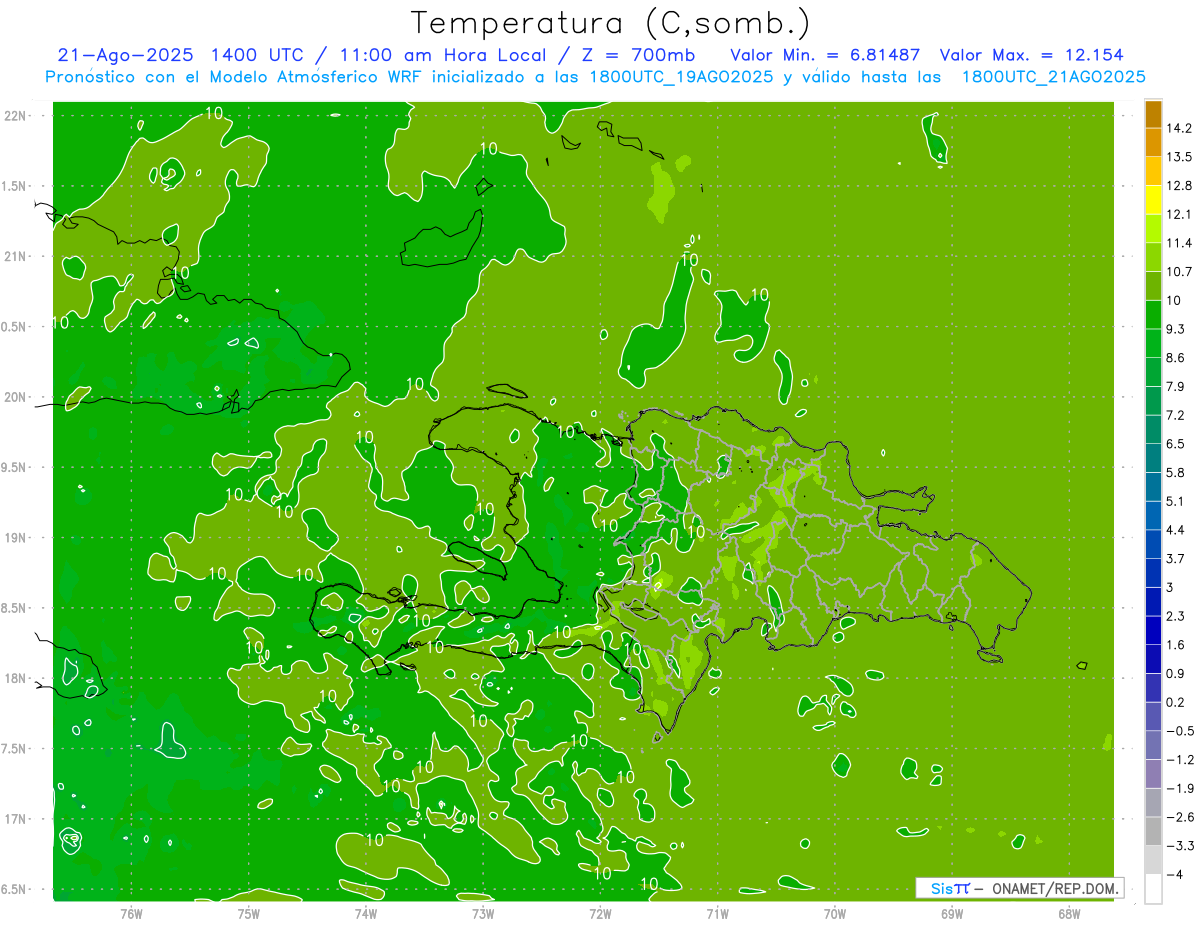Click the '10.7' value on the color legend
This screenshot has width=1200, height=927.
1180,272
